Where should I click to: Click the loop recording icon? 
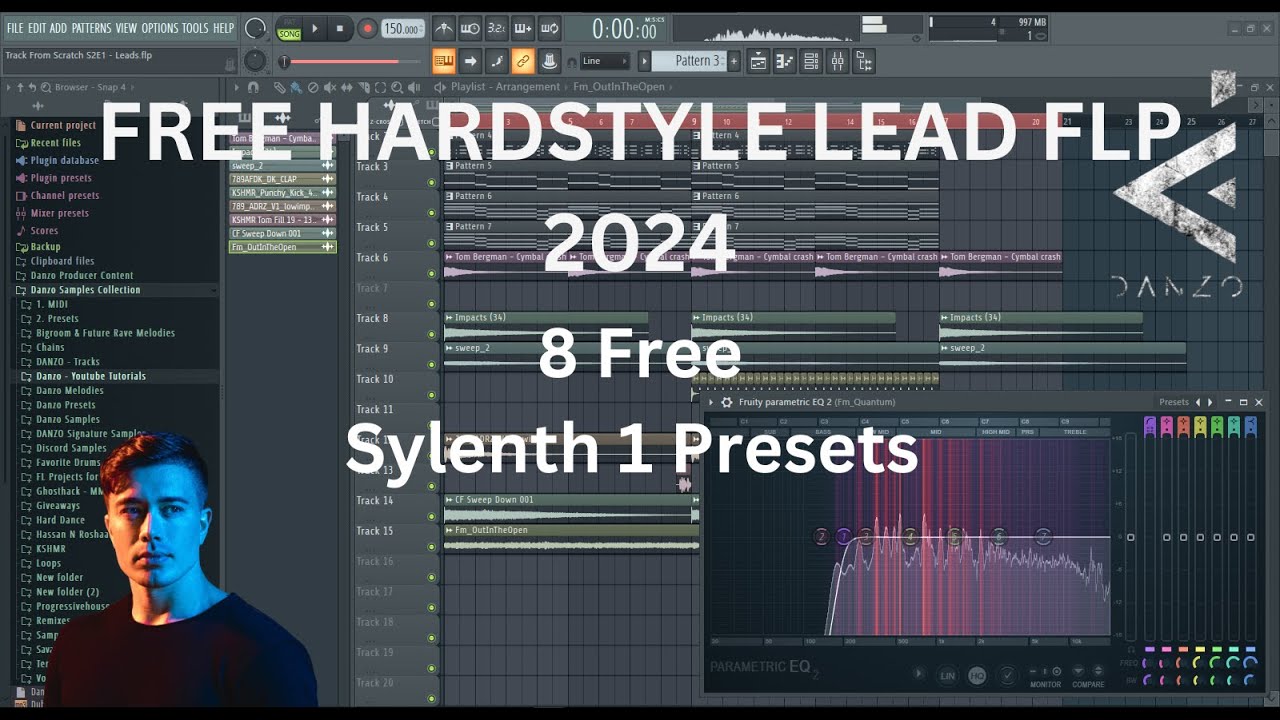(549, 29)
